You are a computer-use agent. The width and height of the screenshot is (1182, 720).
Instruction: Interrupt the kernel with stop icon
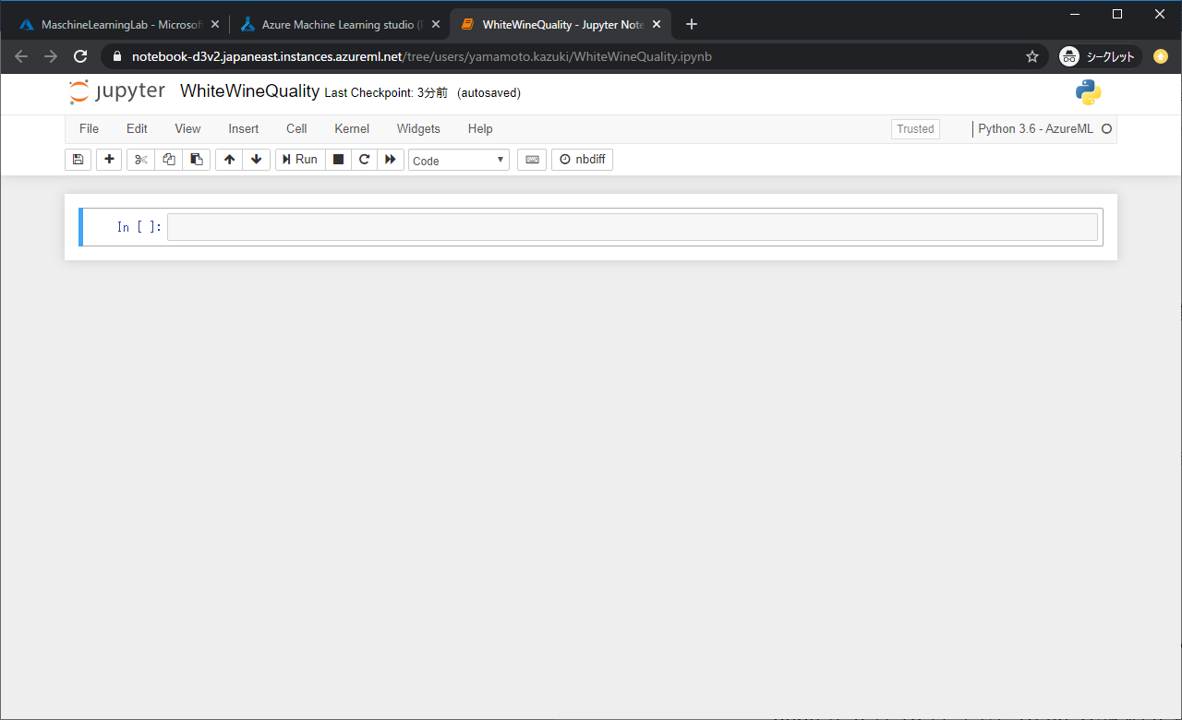tap(338, 160)
